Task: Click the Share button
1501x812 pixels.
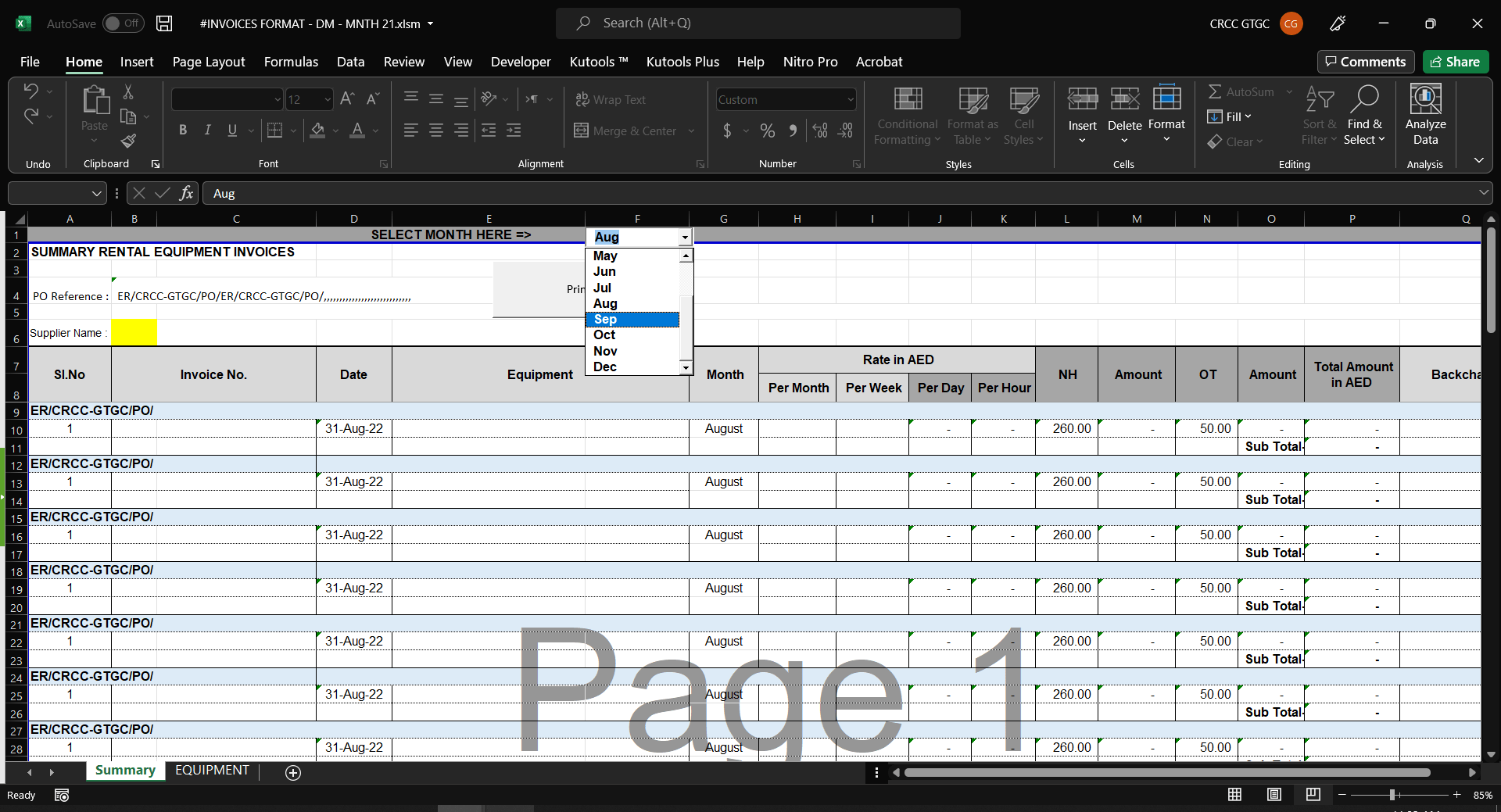Action: 1455,62
